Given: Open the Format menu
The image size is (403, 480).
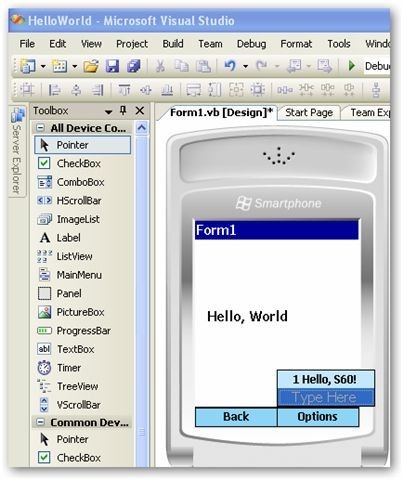Looking at the screenshot, I should (296, 44).
